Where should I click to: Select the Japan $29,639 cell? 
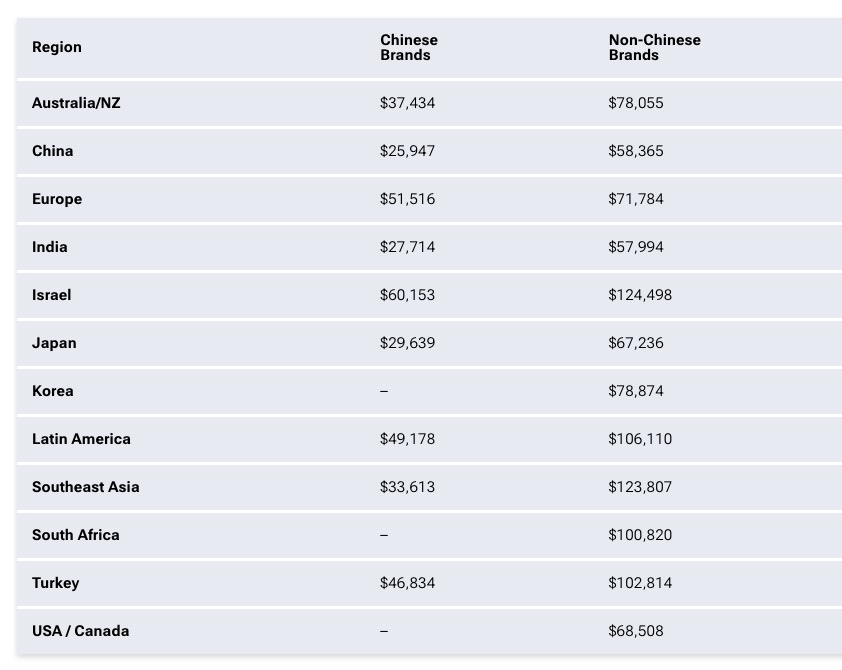pos(408,343)
